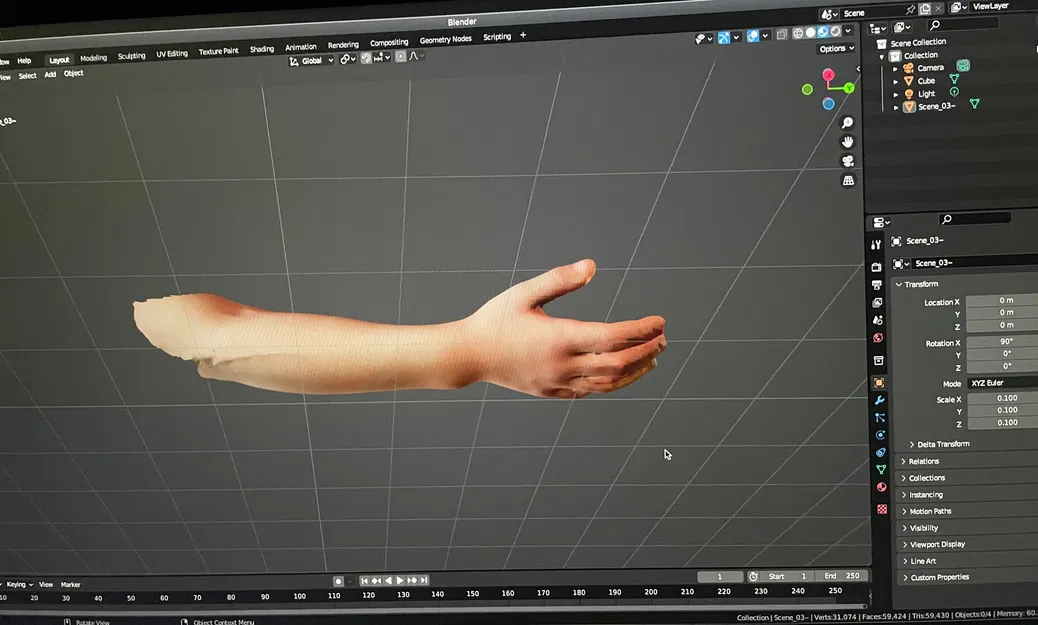Toggle X-ray mode in viewport header
Viewport: 1038px width, 625px height.
[x=782, y=33]
